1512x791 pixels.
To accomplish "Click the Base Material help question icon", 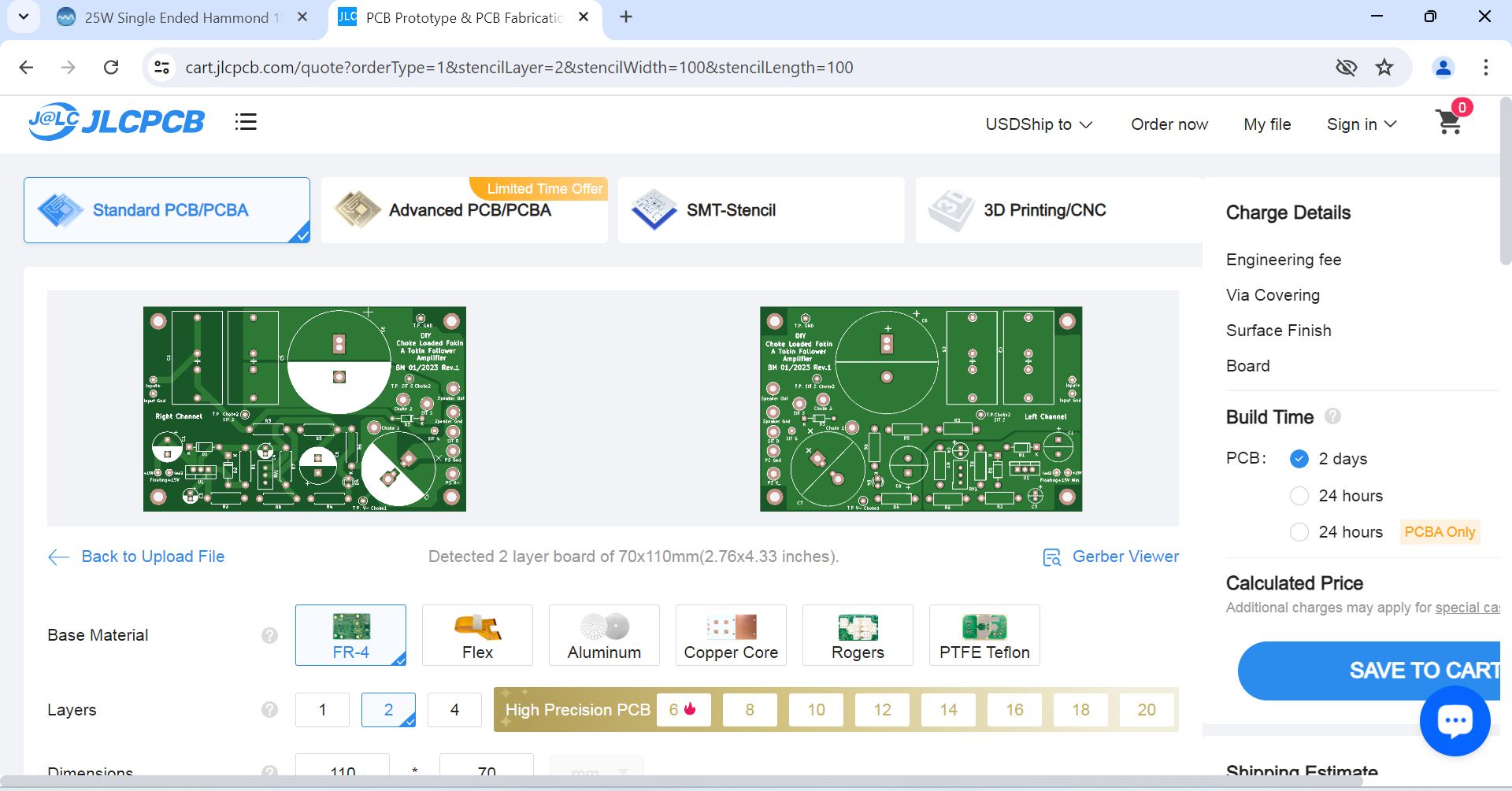I will [269, 635].
